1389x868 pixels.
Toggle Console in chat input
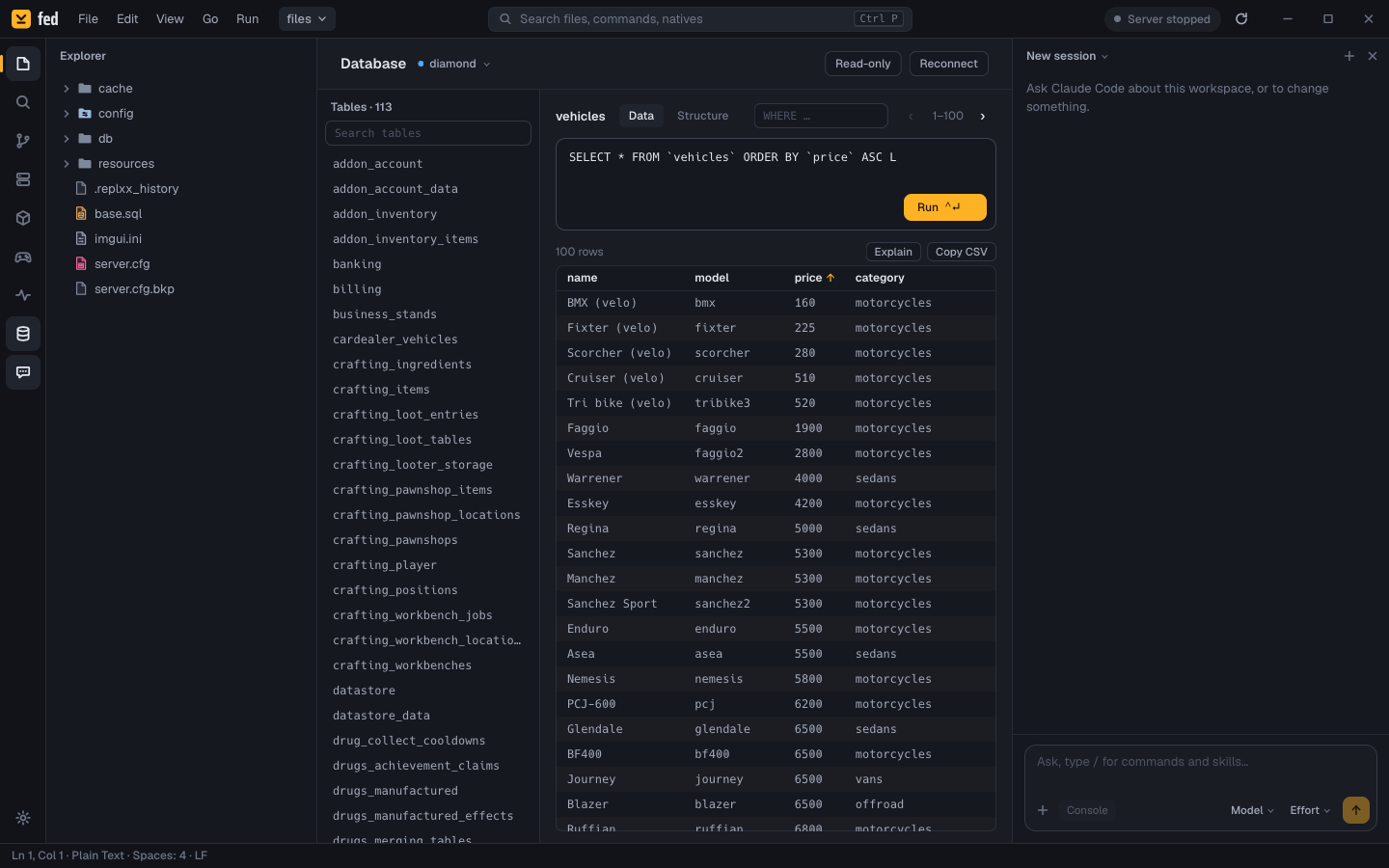[1087, 810]
